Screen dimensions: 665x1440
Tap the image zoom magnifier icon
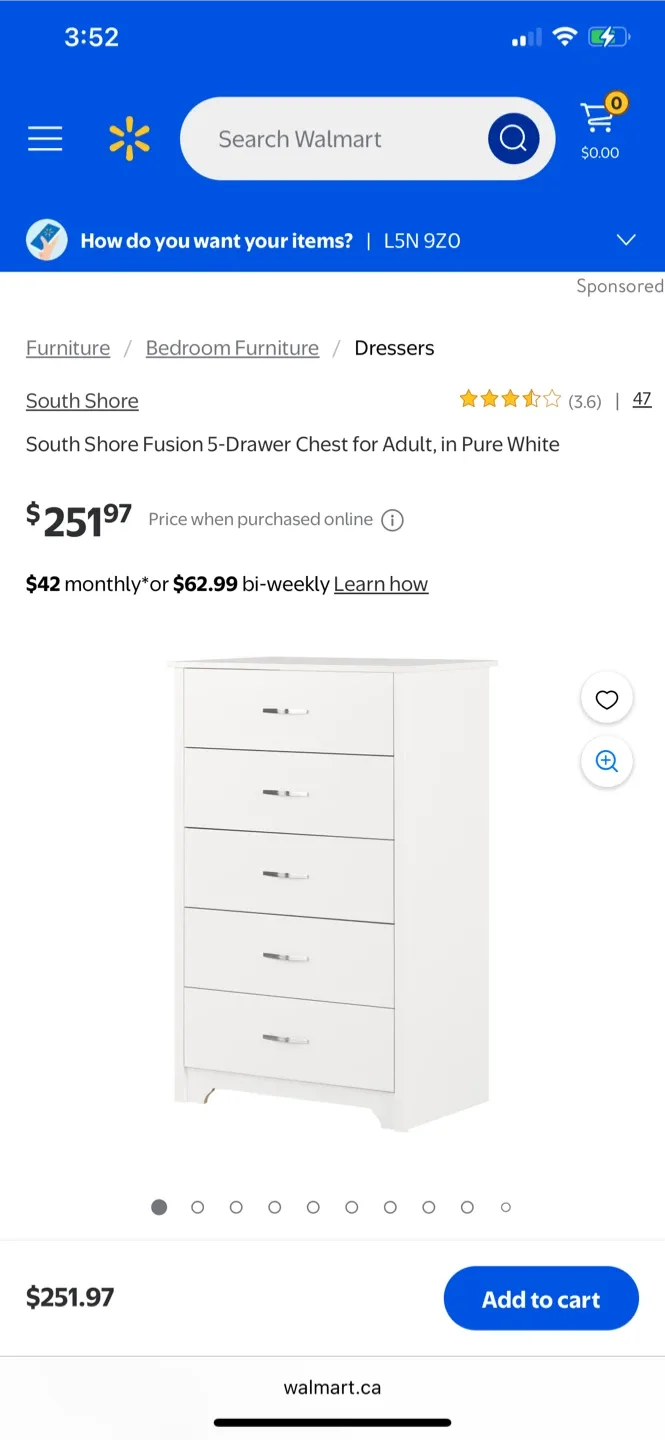606,761
